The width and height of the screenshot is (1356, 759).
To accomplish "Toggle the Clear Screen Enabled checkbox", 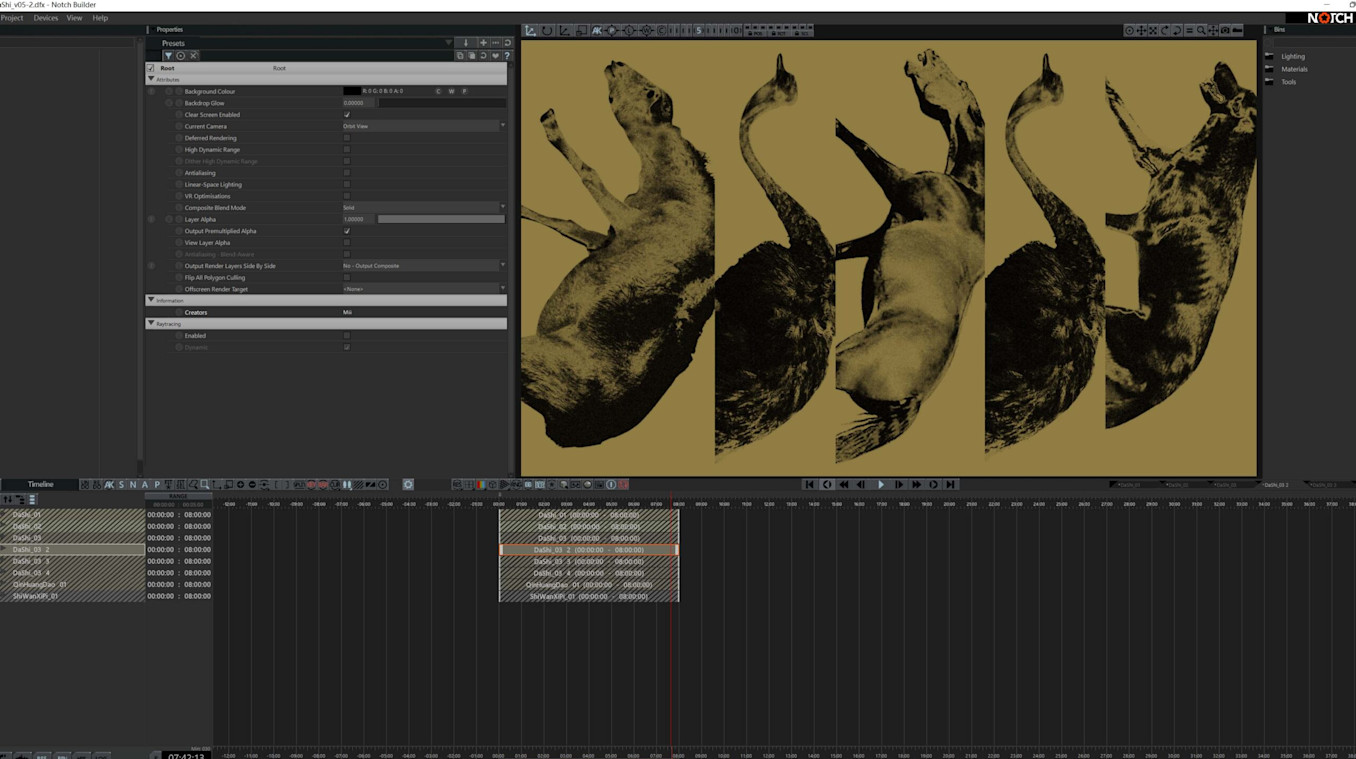I will 347,115.
